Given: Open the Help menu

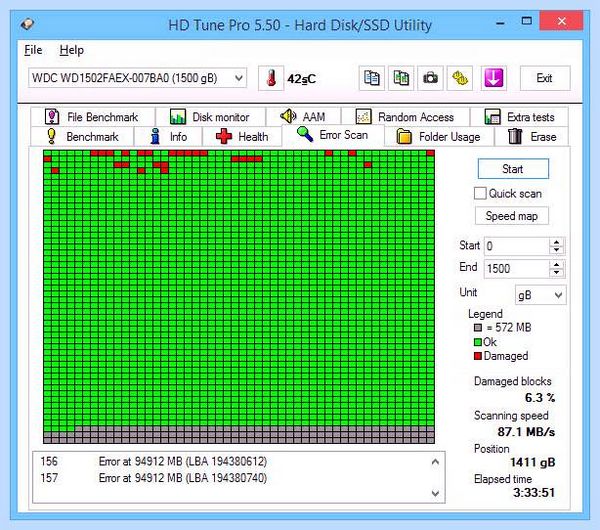Looking at the screenshot, I should [x=72, y=50].
